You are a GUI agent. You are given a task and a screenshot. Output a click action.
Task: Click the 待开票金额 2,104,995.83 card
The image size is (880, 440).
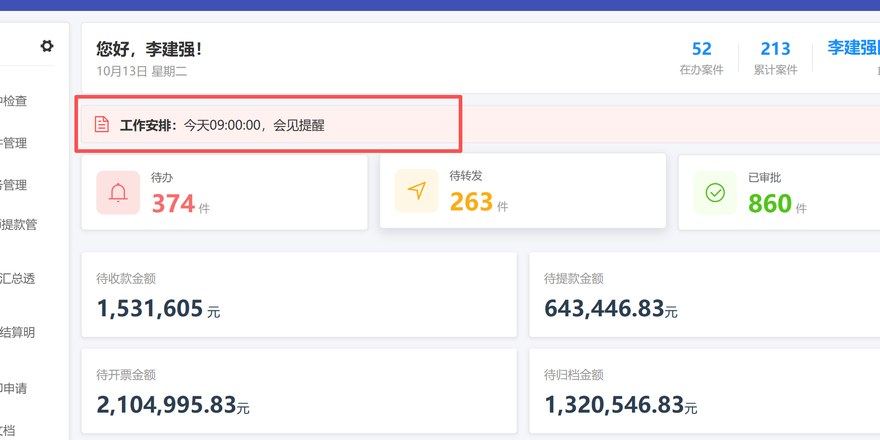click(x=299, y=391)
